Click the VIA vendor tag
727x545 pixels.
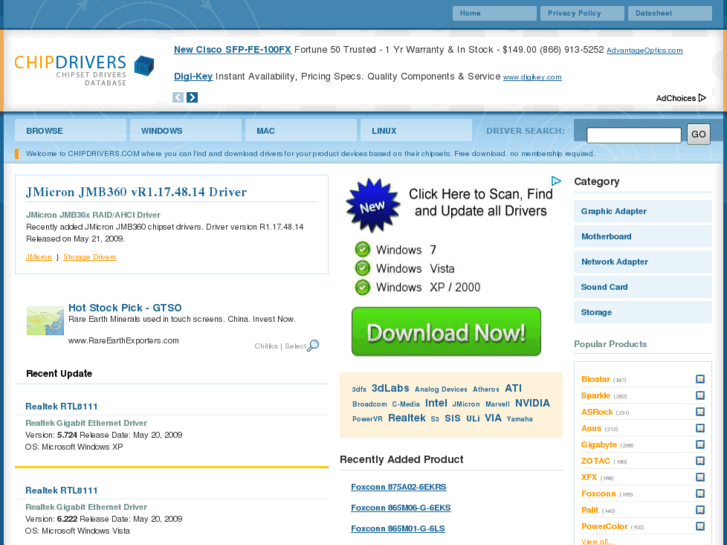493,418
